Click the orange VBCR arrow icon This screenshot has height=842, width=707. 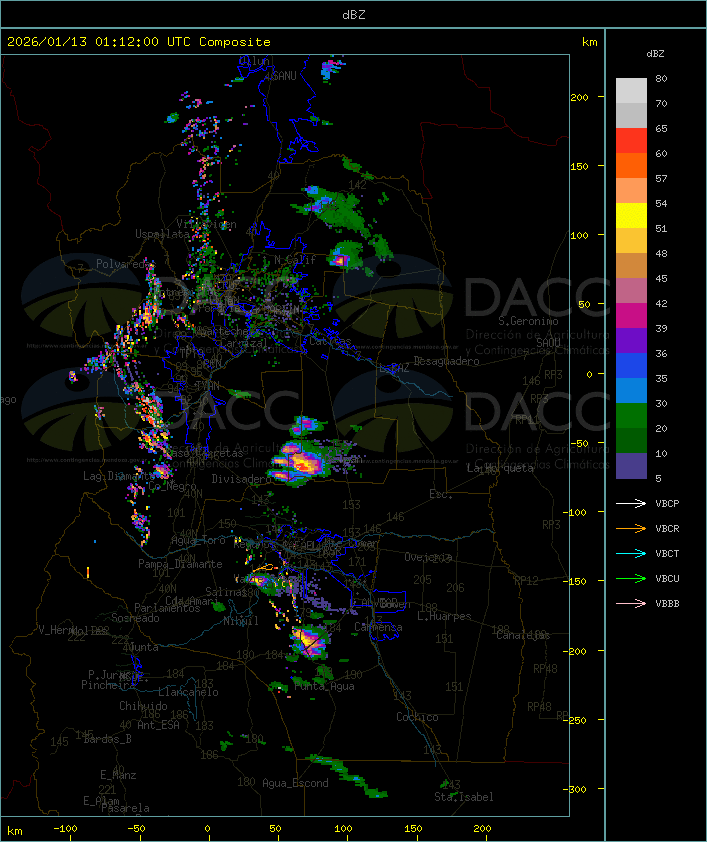coord(631,528)
